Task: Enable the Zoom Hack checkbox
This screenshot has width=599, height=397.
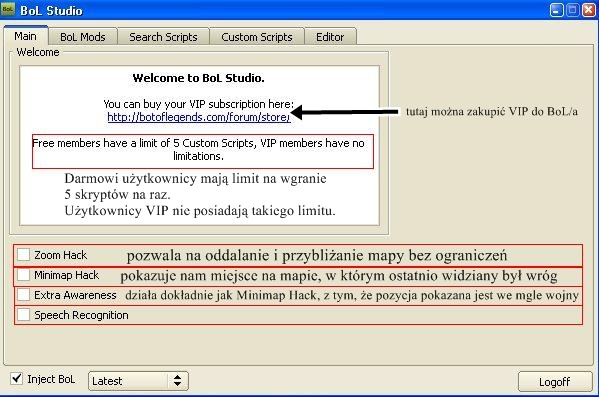Action: tap(24, 254)
